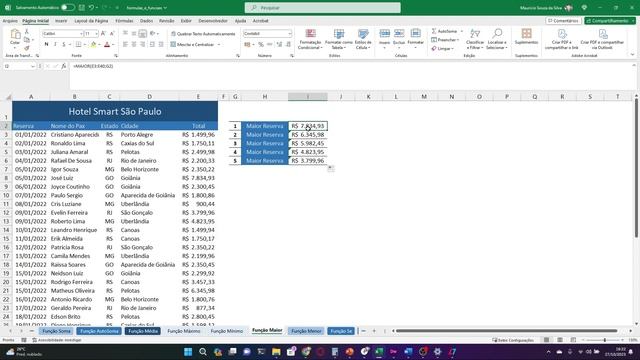
Task: Open Formatar como Tabela
Action: click(338, 39)
